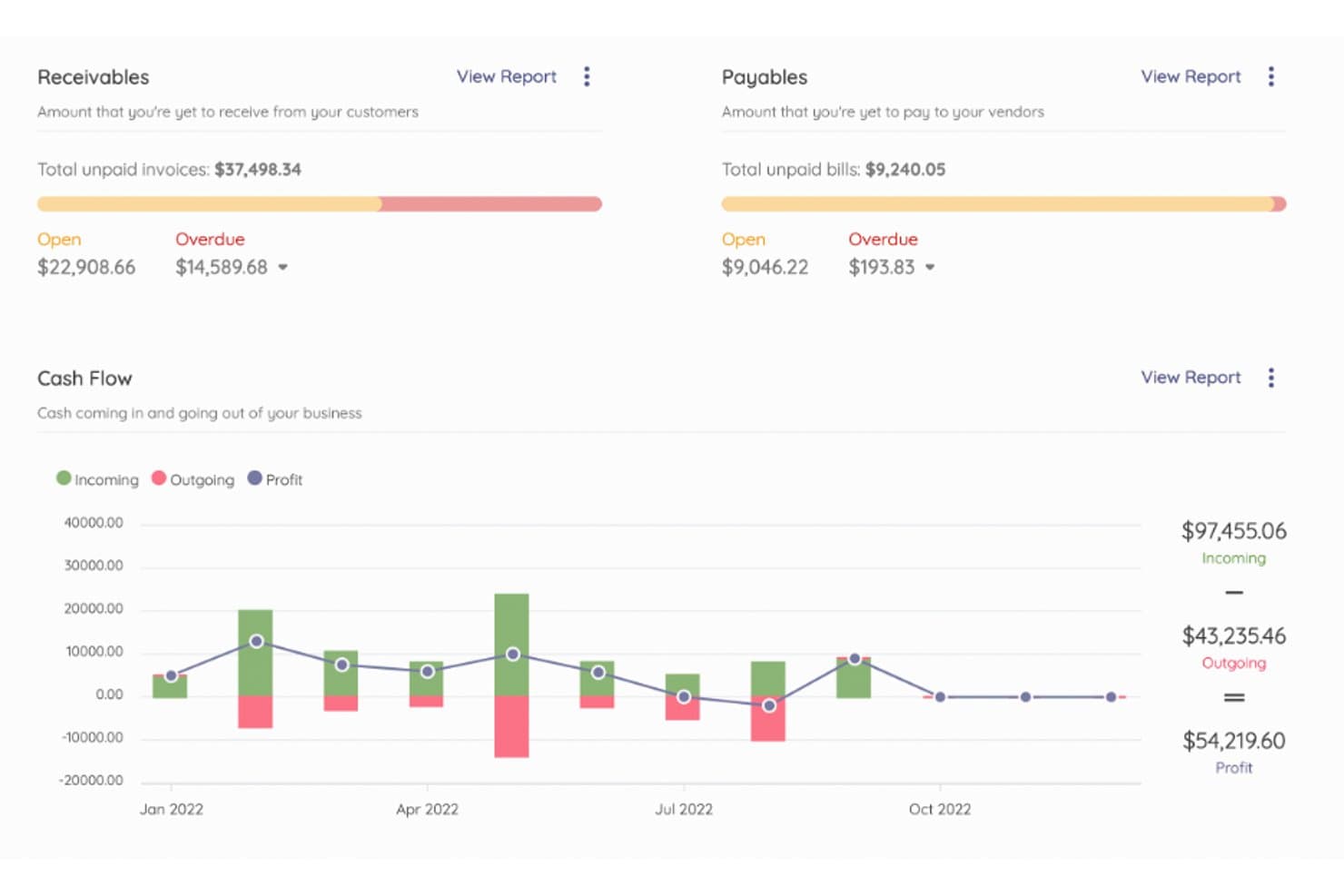Viewport: 1344px width, 896px height.
Task: View Report for Receivables
Action: point(507,76)
